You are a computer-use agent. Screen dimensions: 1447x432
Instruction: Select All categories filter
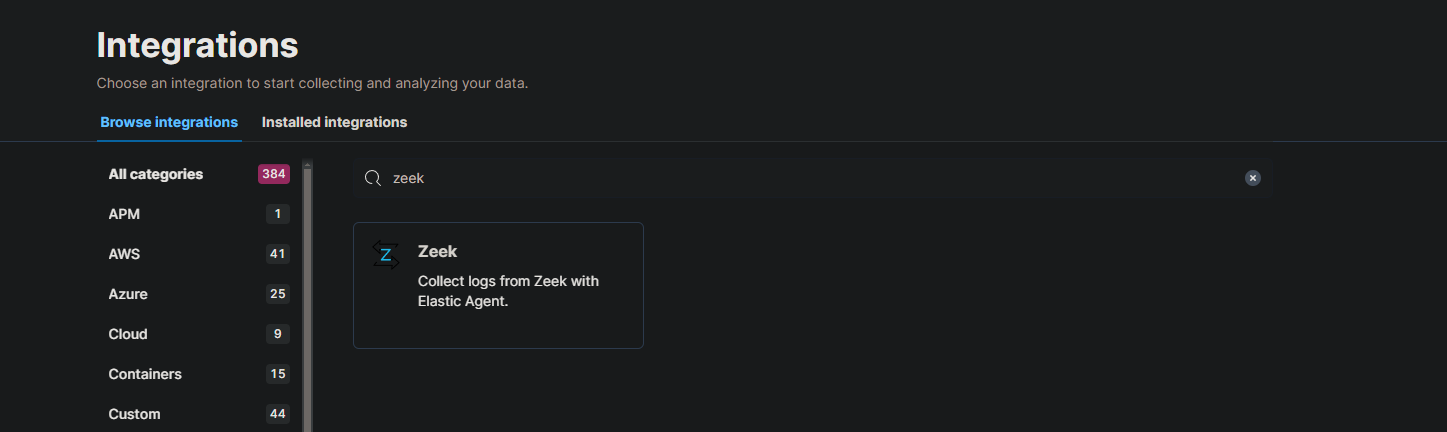tap(156, 174)
